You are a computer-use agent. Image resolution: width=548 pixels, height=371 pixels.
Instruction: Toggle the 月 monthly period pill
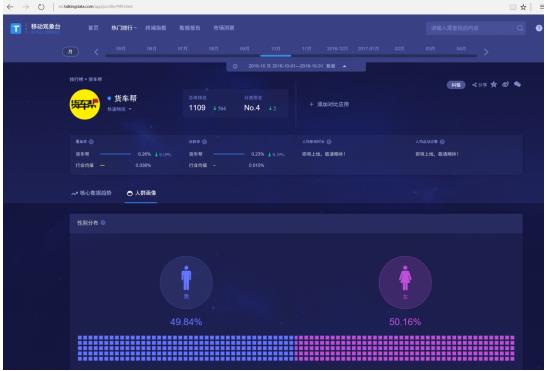click(70, 52)
